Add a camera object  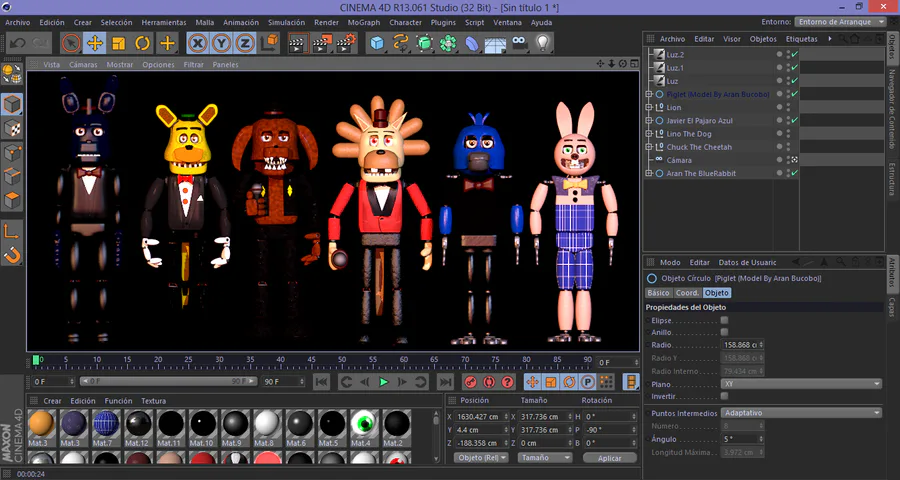(x=519, y=43)
